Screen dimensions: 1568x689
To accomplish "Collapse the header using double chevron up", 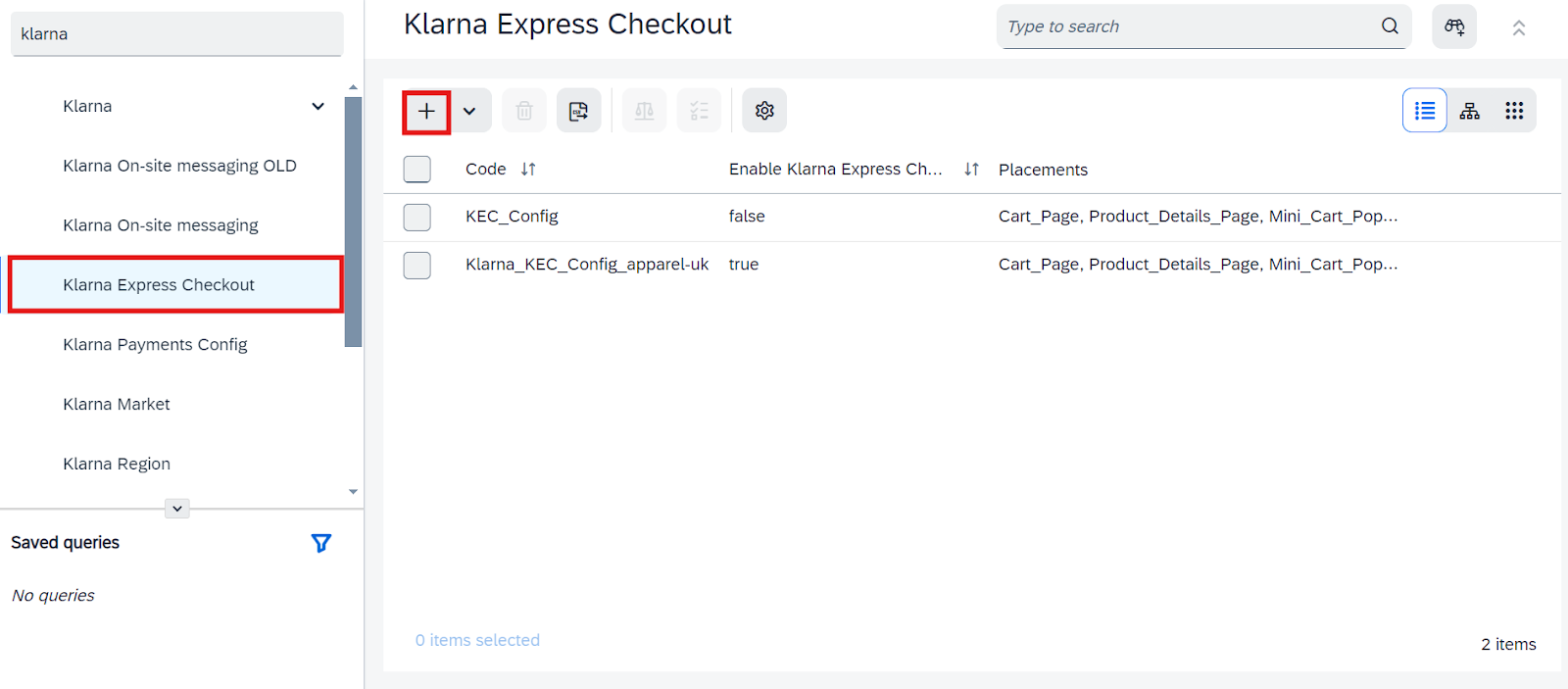I will tap(1519, 28).
